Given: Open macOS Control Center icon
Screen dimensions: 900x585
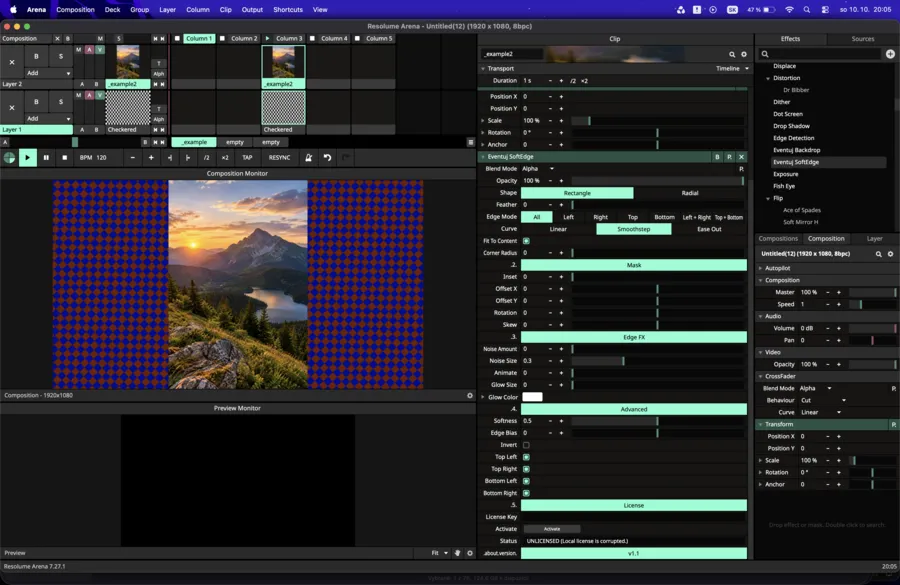Looking at the screenshot, I should pyautogui.click(x=825, y=10).
